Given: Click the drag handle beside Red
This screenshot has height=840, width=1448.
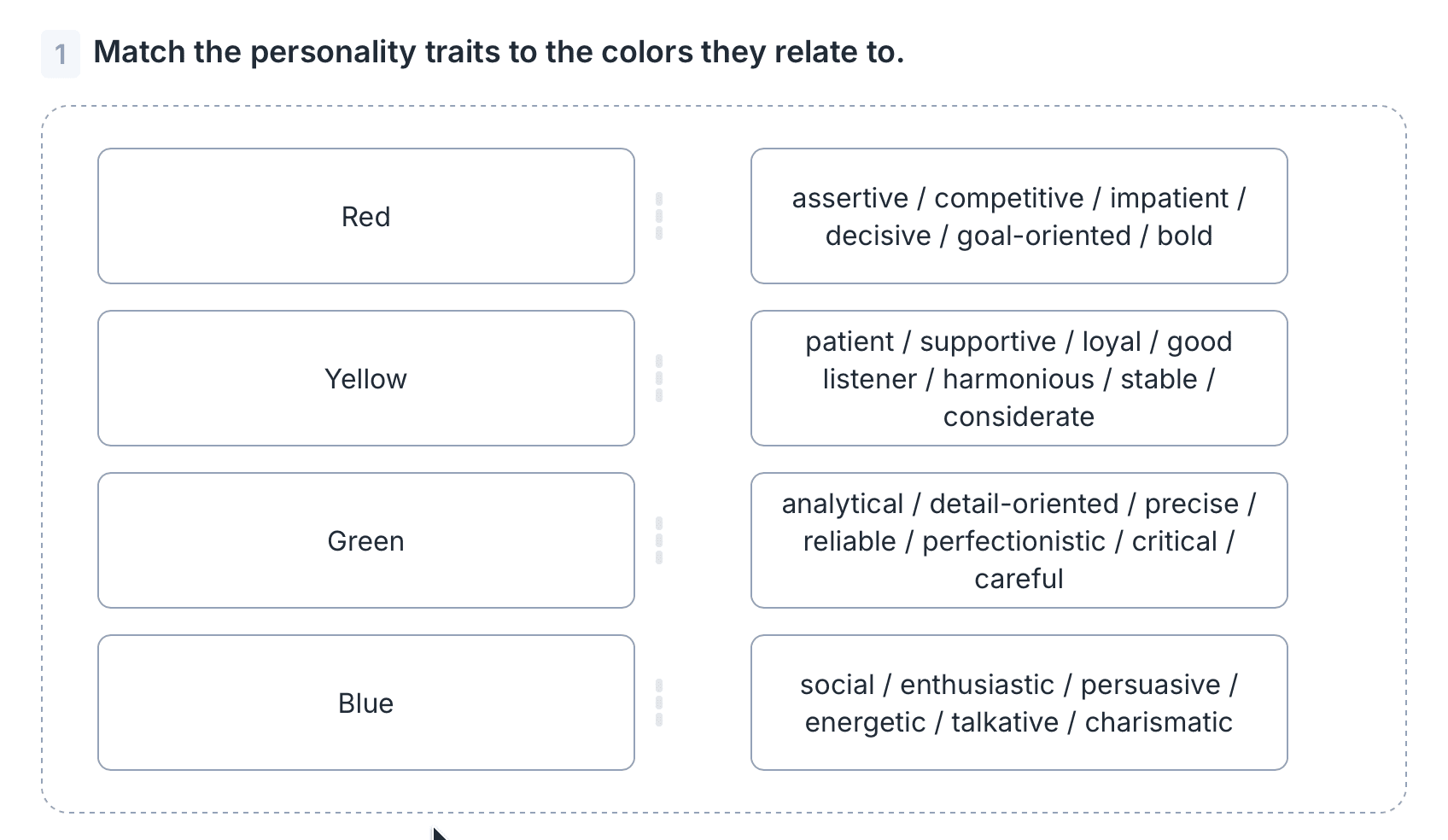Looking at the screenshot, I should tap(659, 216).
